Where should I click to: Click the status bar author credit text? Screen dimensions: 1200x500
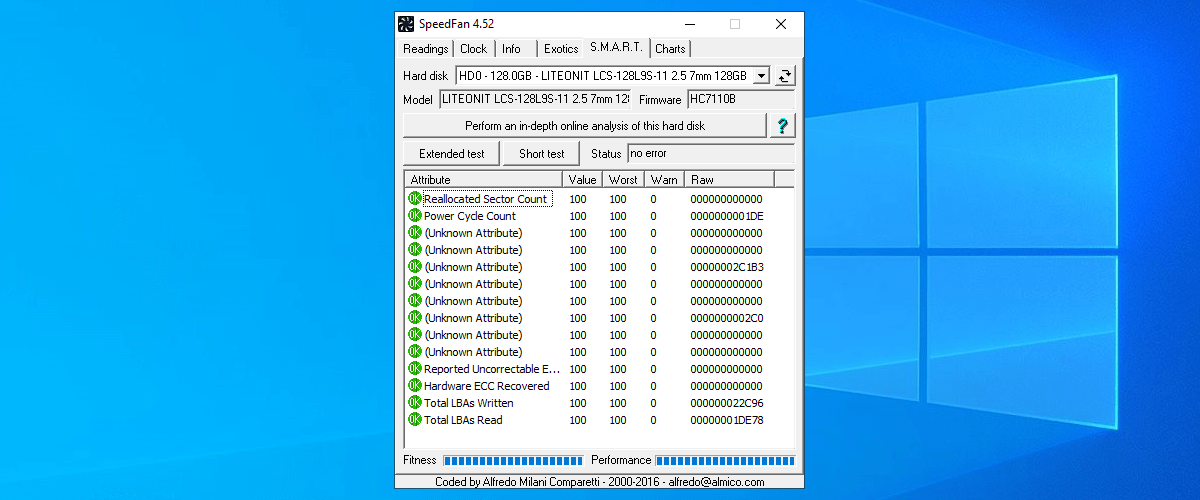coord(599,481)
